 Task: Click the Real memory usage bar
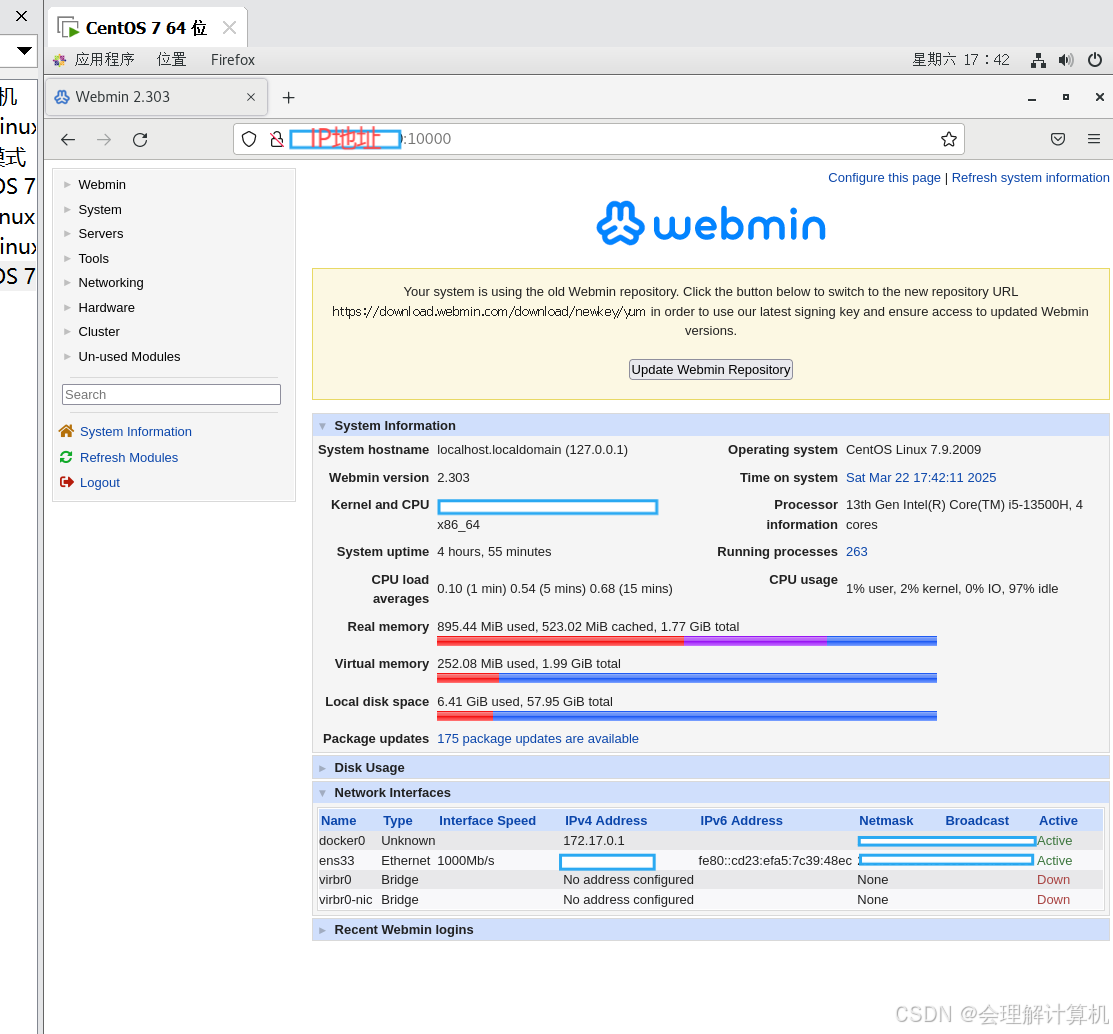point(685,640)
